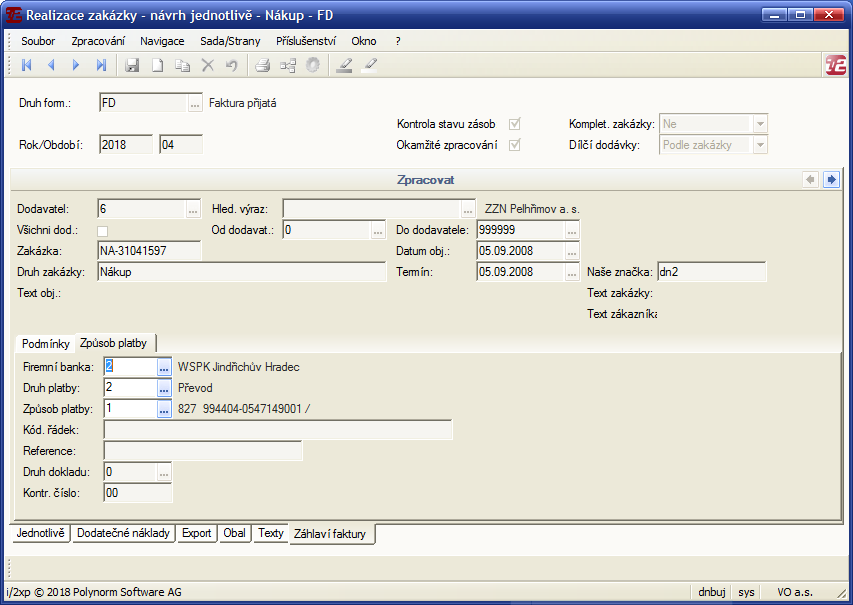
Task: Toggle Kontrola stavu zásob checkbox
Action: pos(514,124)
